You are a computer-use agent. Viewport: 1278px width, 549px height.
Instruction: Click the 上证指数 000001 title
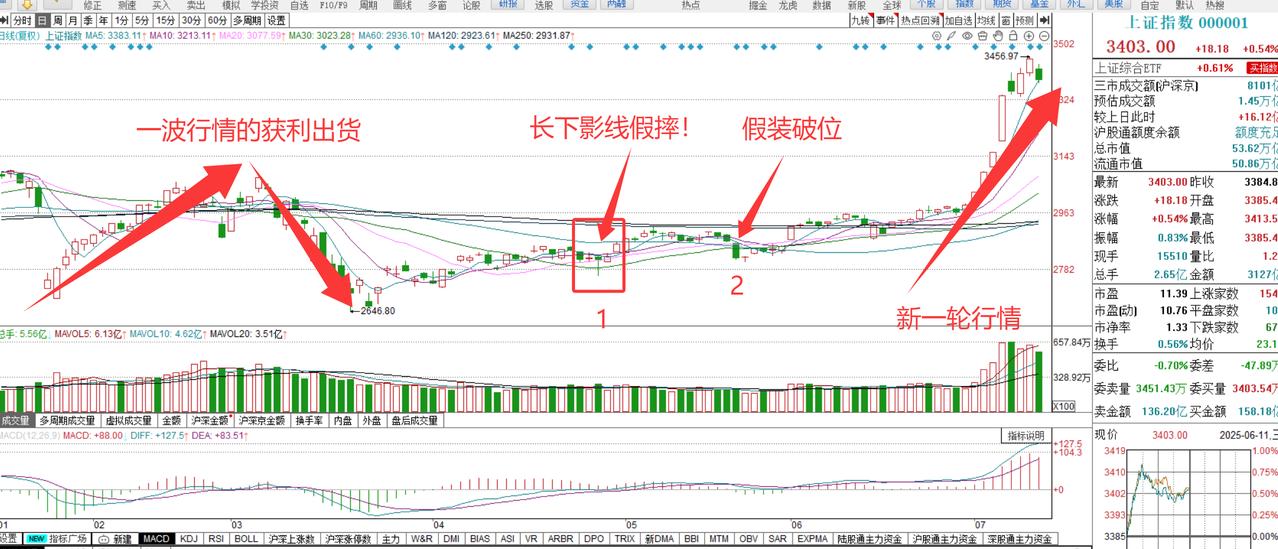click(x=1187, y=23)
